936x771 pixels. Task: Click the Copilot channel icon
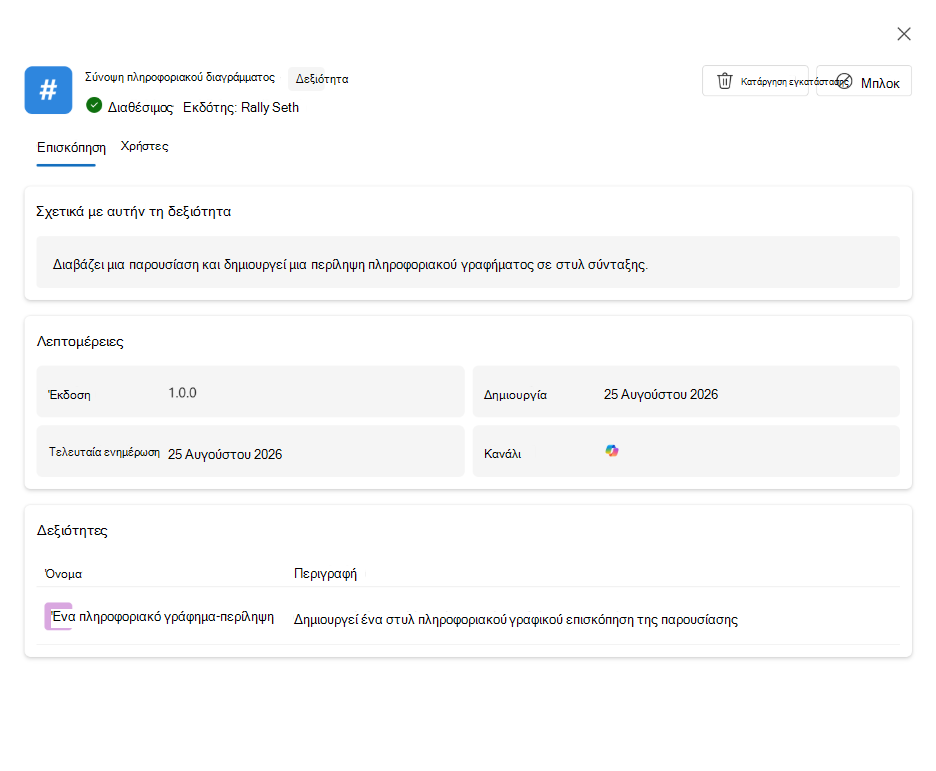612,451
